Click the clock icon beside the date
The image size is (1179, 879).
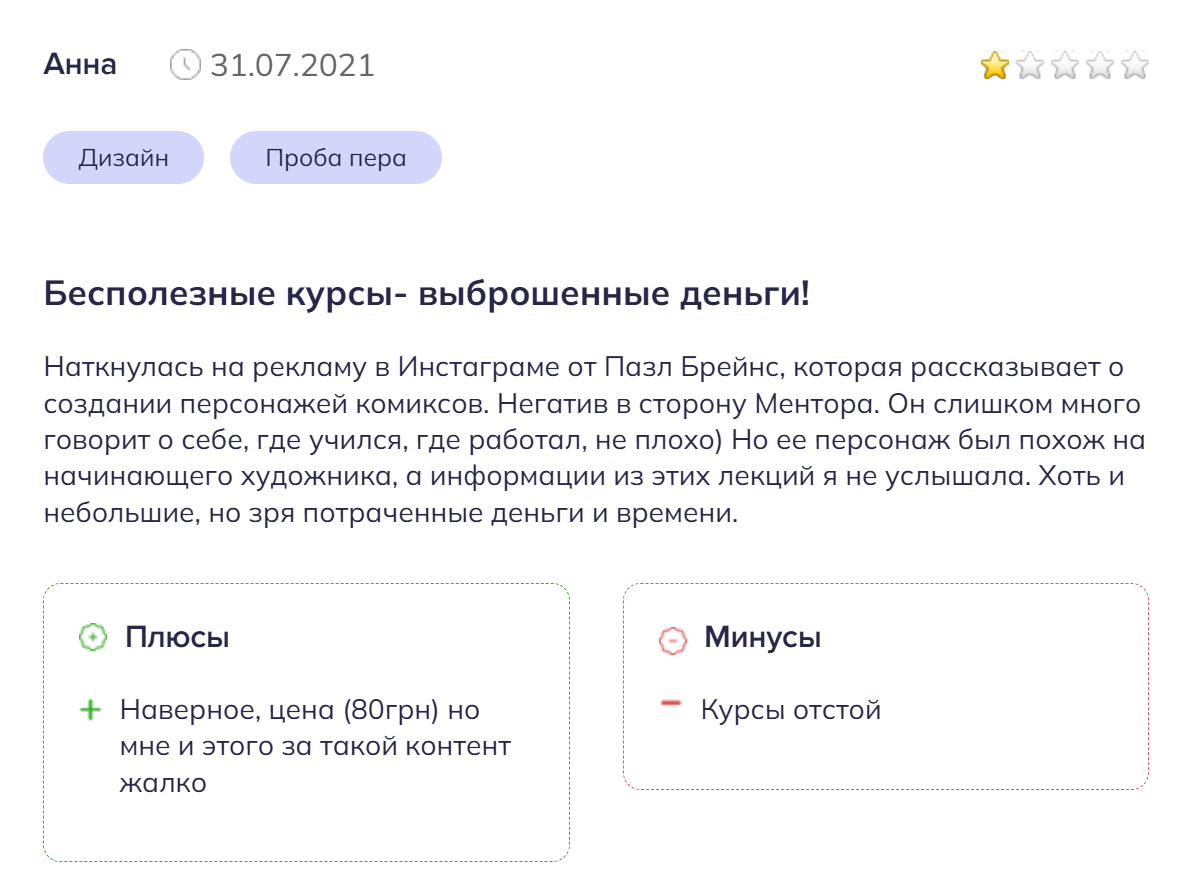click(x=185, y=65)
